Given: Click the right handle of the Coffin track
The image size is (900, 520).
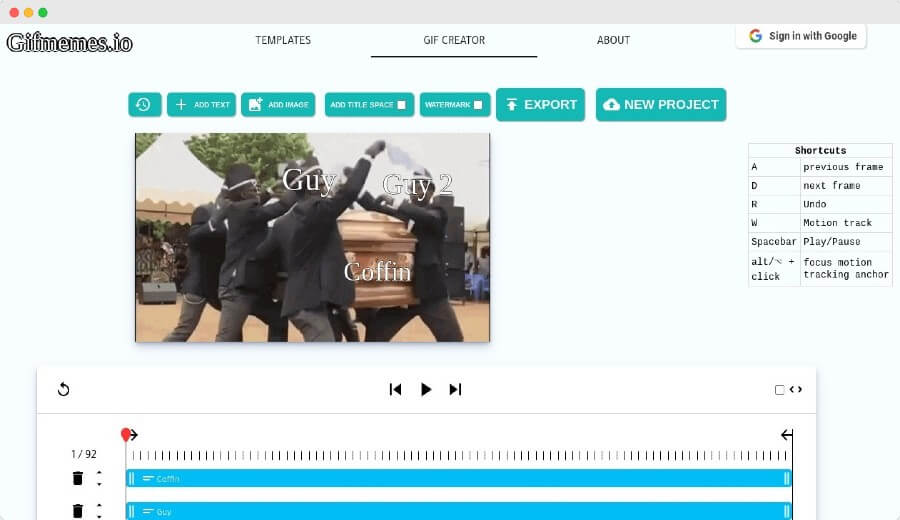Looking at the screenshot, I should pyautogui.click(x=786, y=478).
